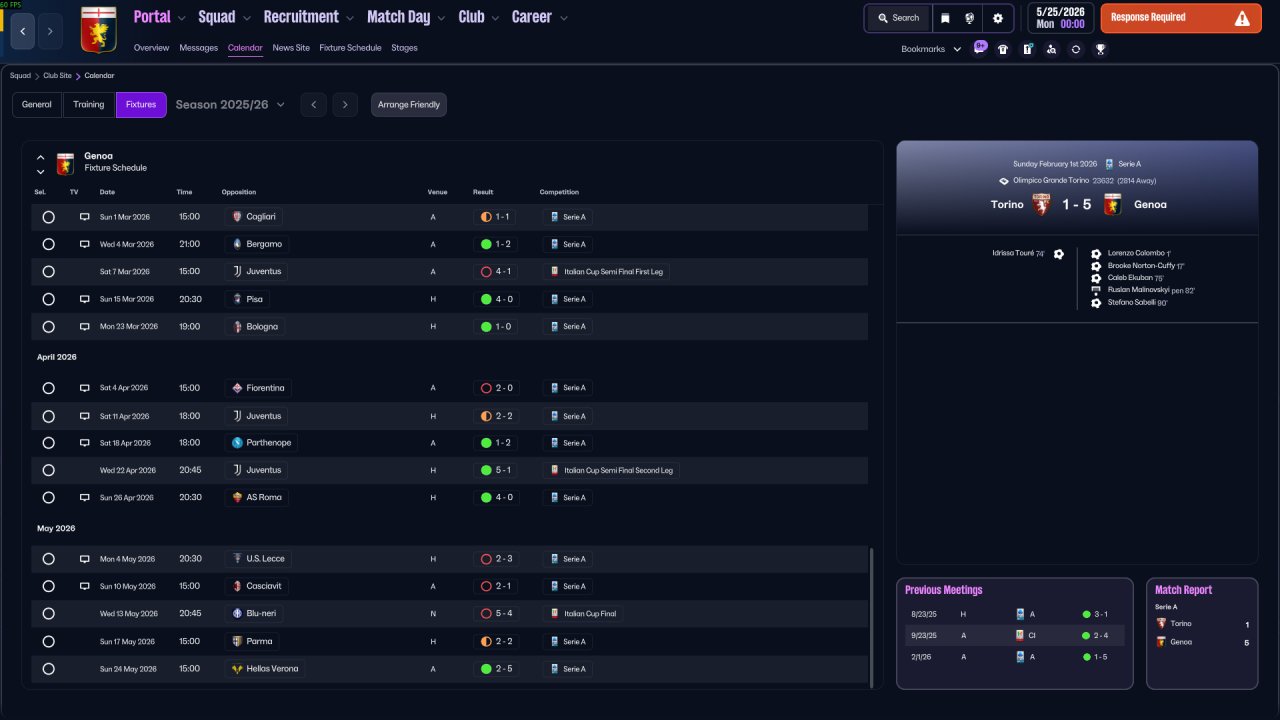
Task: Go to next season with right arrow
Action: [345, 105]
